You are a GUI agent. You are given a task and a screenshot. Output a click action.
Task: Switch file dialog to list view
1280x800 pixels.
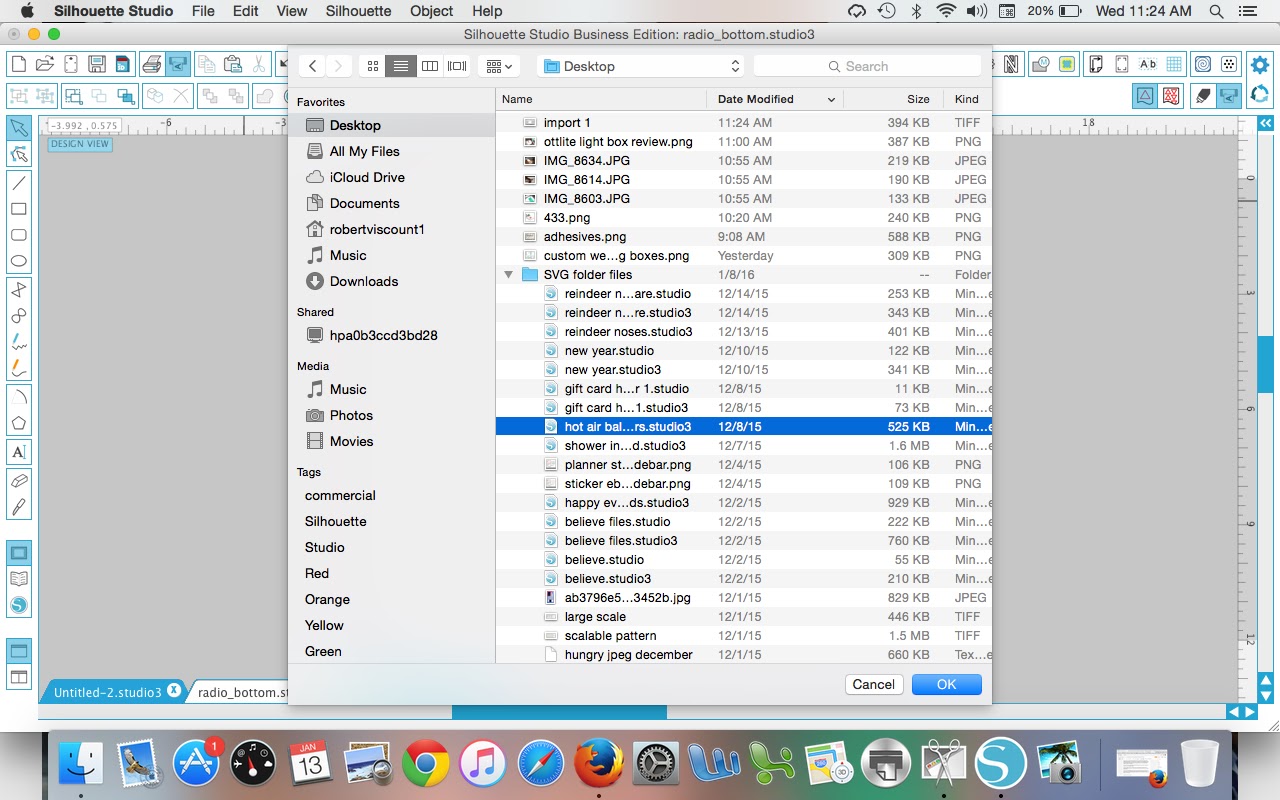[401, 66]
